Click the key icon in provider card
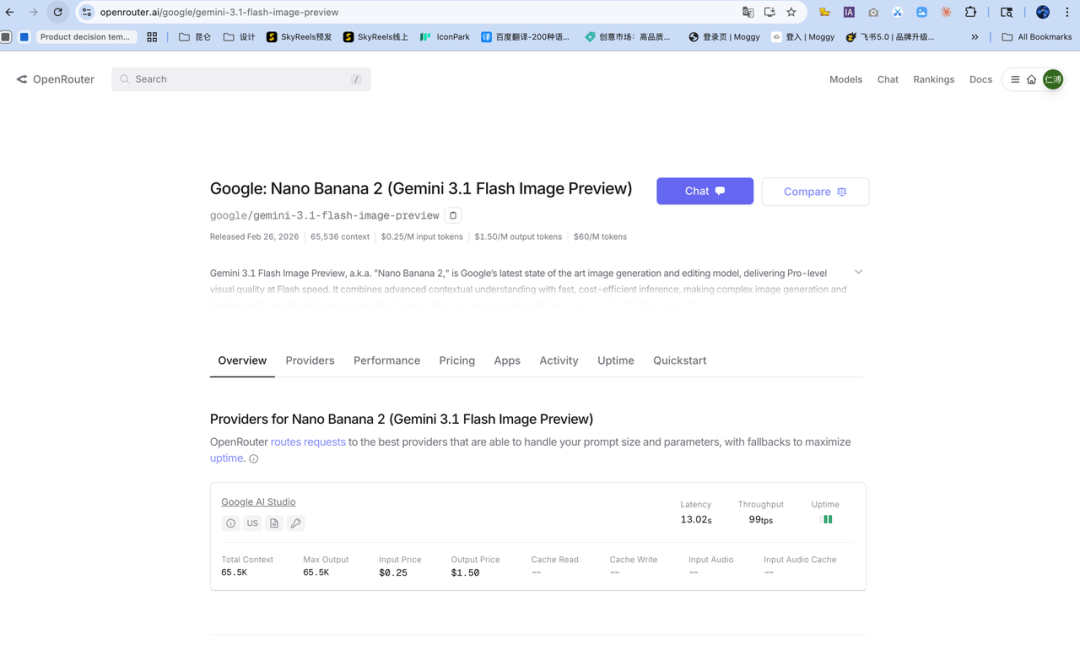This screenshot has width=1080, height=672. click(295, 523)
